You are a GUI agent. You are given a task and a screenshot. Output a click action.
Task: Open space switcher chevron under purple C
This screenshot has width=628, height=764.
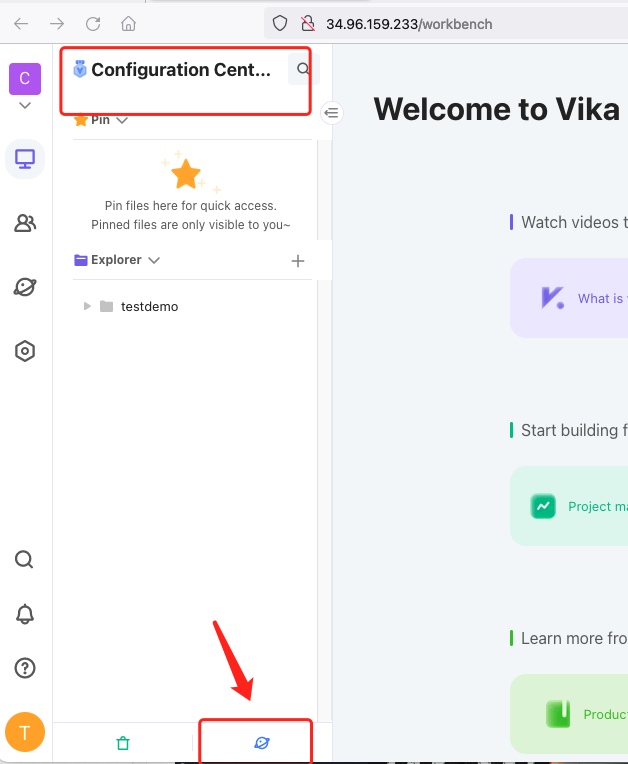[x=25, y=105]
